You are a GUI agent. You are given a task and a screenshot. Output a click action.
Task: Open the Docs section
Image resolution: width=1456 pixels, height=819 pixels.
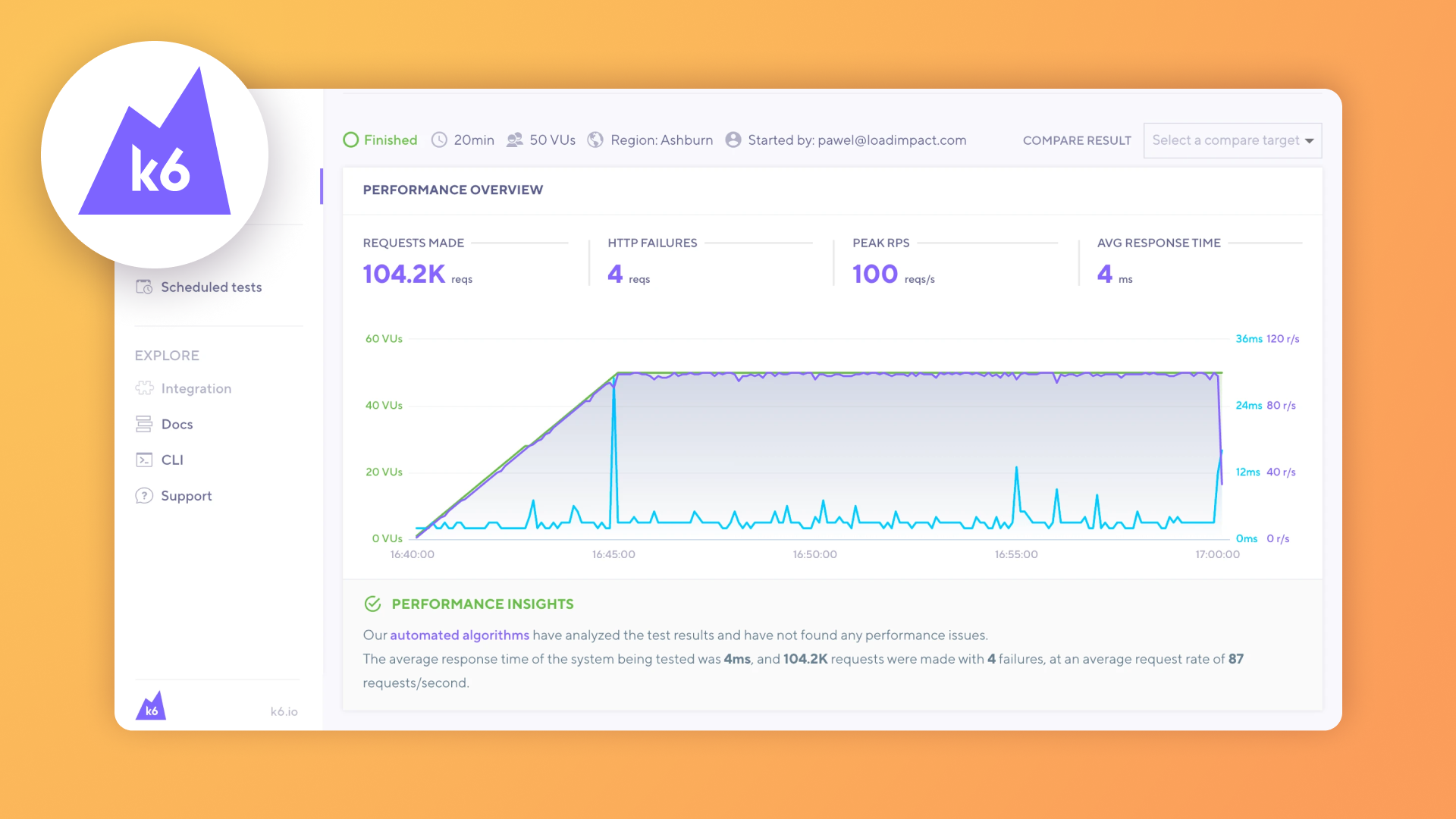tap(177, 424)
